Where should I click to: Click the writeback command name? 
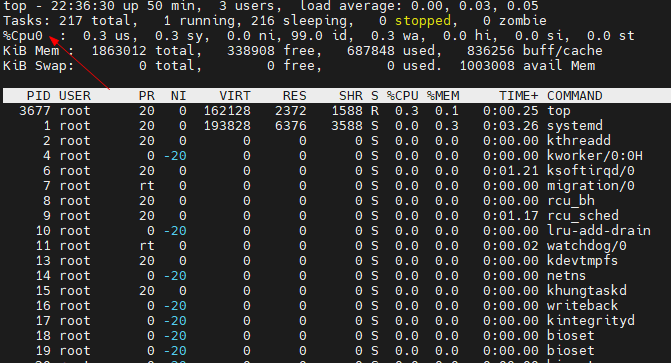pyautogui.click(x=583, y=305)
